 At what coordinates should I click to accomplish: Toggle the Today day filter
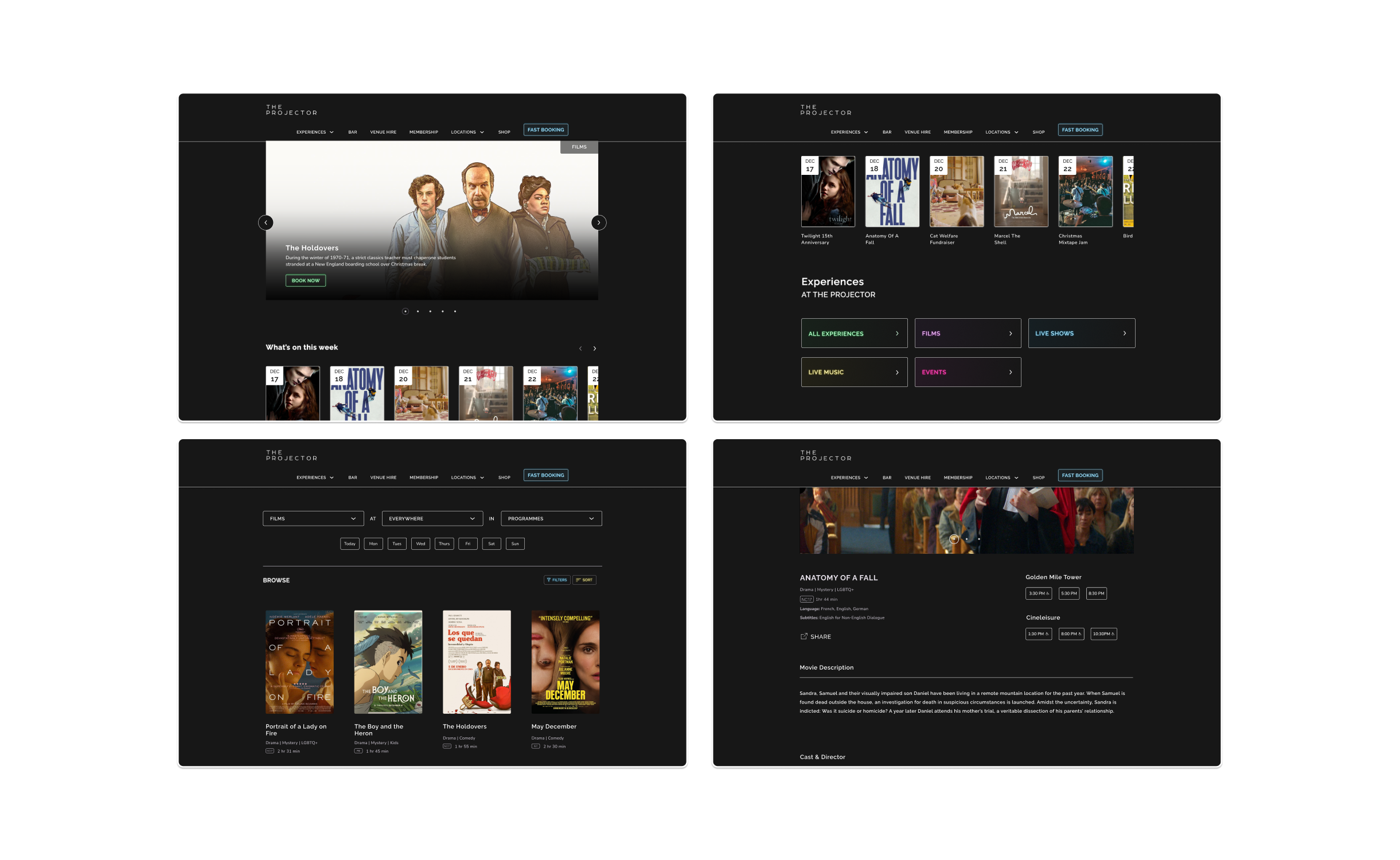click(x=349, y=544)
